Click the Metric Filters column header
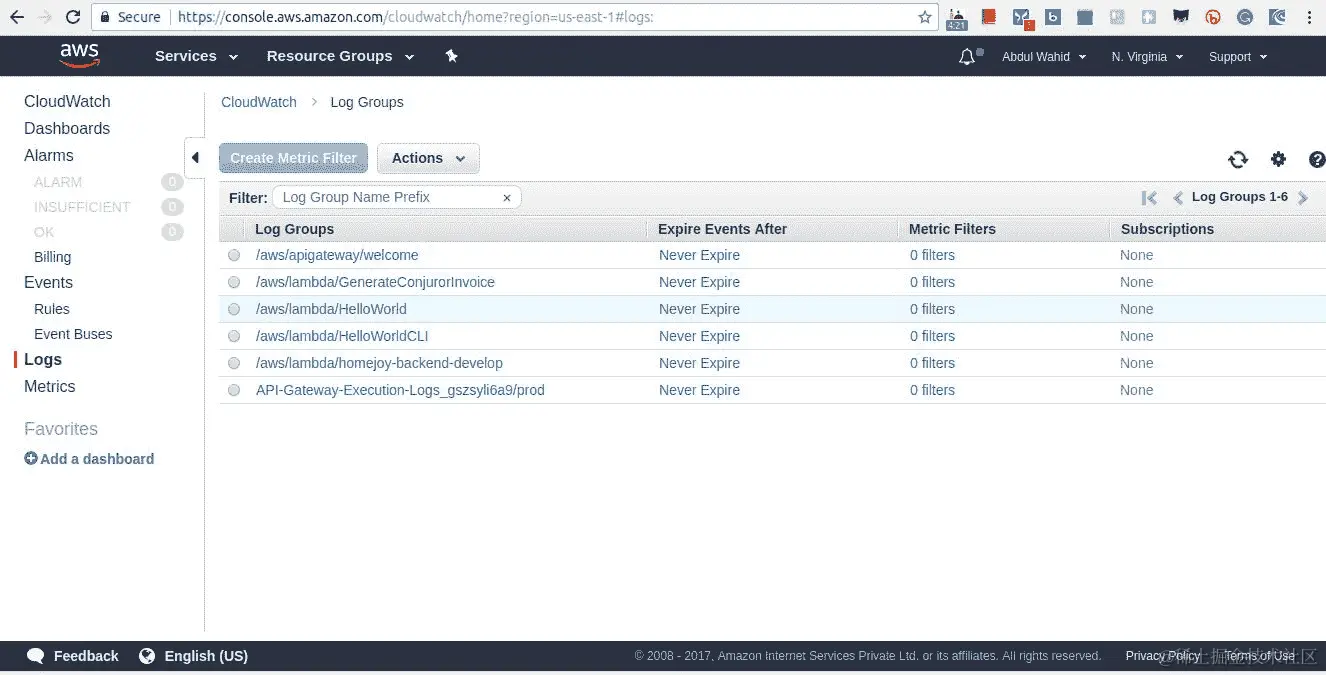Image resolution: width=1326 pixels, height=675 pixels. tap(952, 229)
